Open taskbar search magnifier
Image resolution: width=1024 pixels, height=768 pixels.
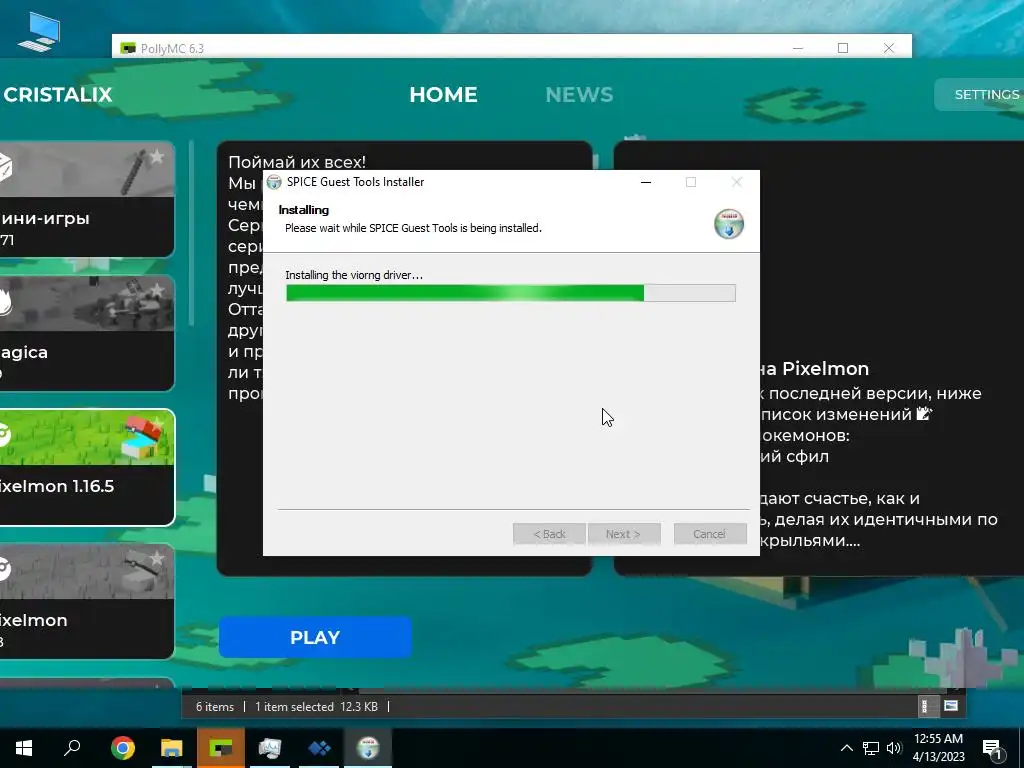click(72, 748)
